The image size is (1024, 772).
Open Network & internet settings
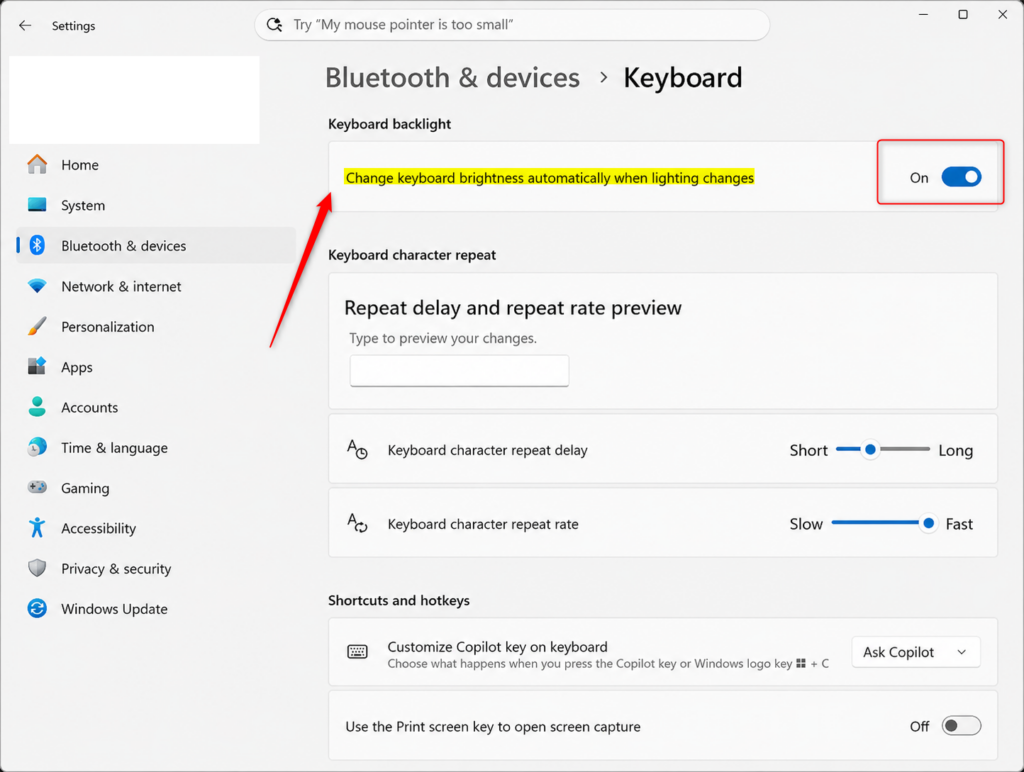(155, 286)
